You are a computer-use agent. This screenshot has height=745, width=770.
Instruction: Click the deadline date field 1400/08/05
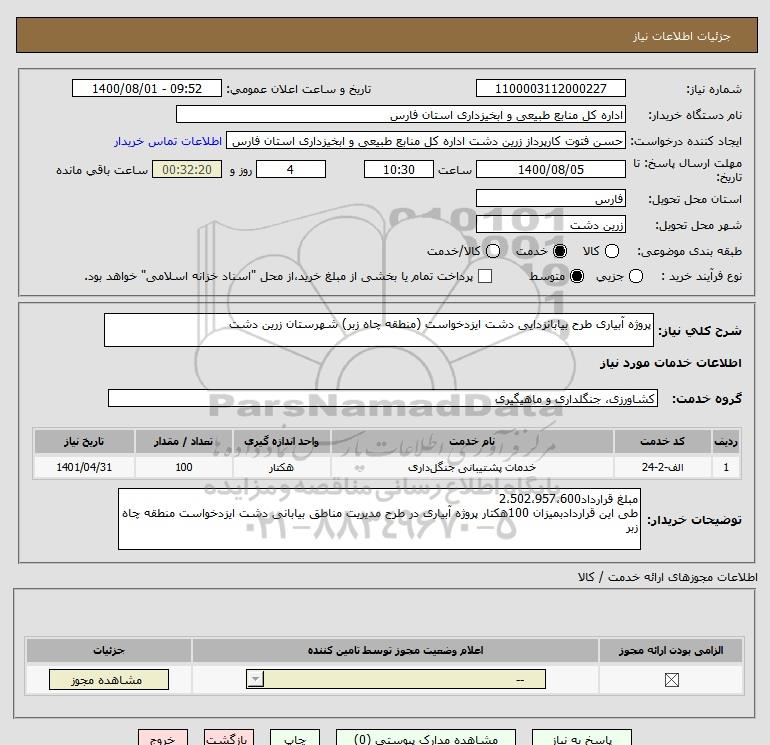pyautogui.click(x=550, y=169)
